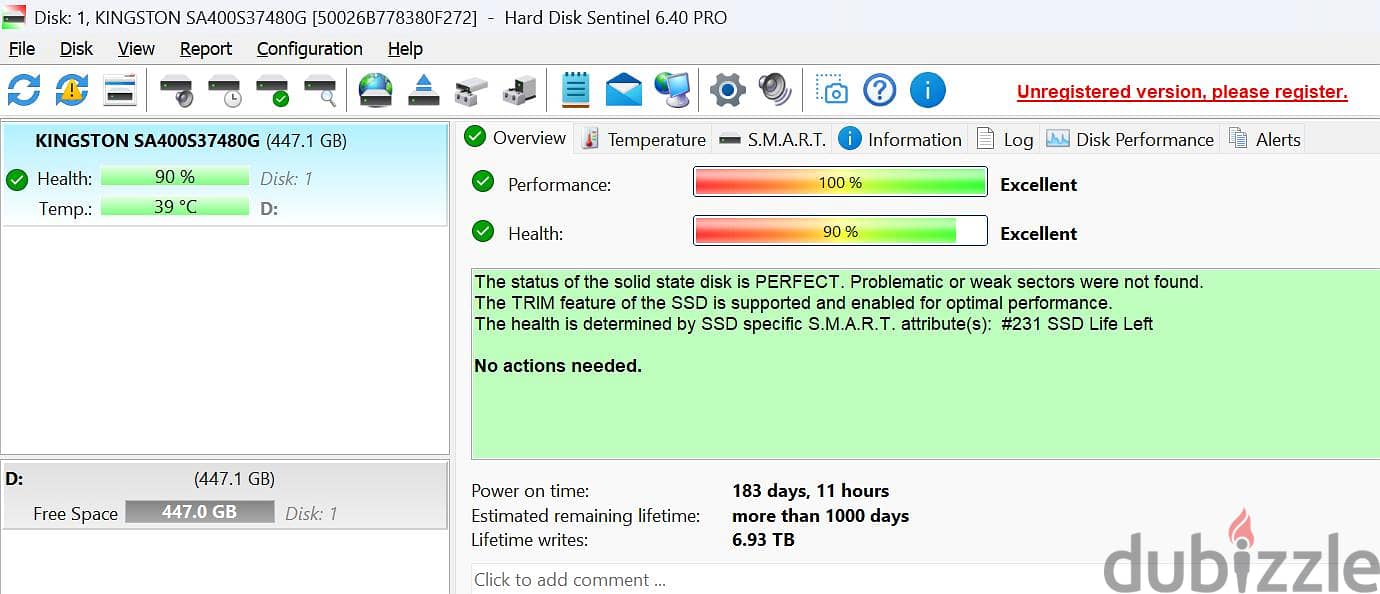Click the disk with magnifier surface test icon
The image size is (1380, 594).
click(x=321, y=90)
